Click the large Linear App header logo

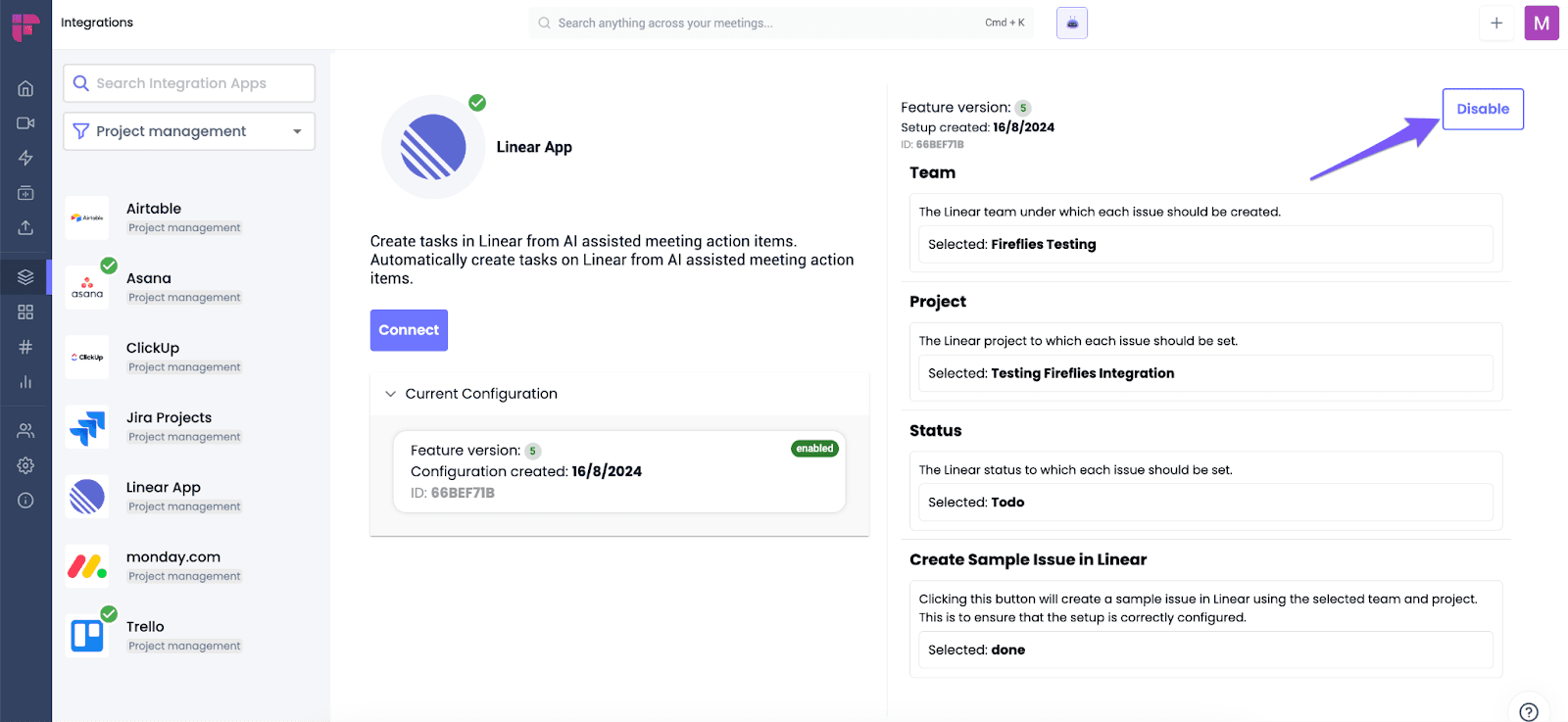(x=433, y=147)
